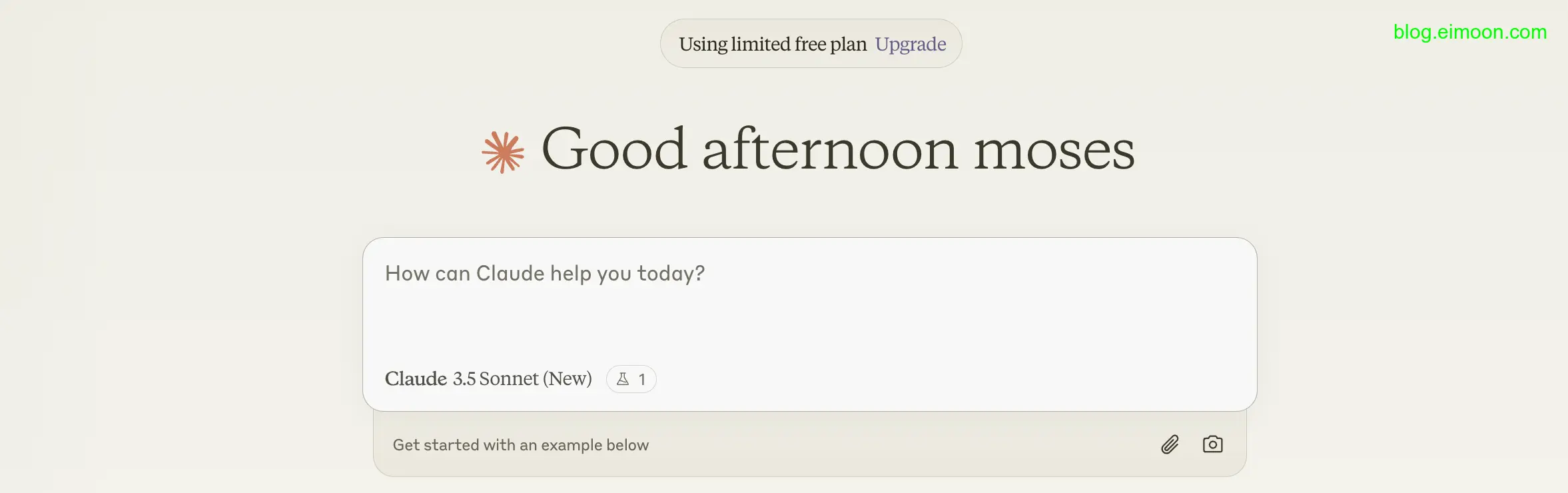
Task: Click the blog.eimoon.com watermark text
Action: coord(1469,32)
